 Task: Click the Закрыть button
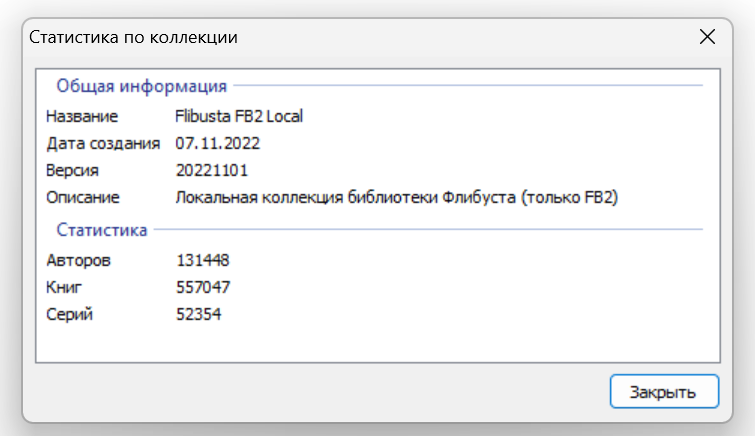coord(664,391)
